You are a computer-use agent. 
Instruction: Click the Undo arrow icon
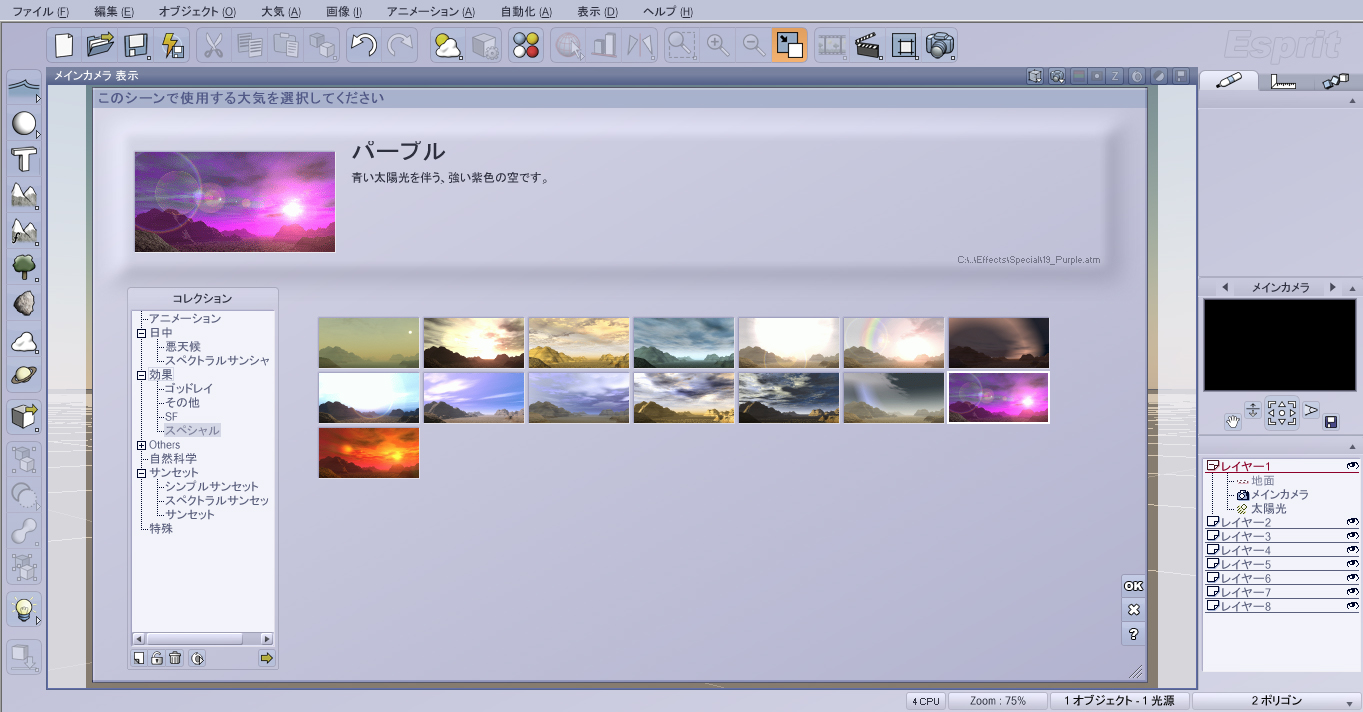[x=363, y=45]
